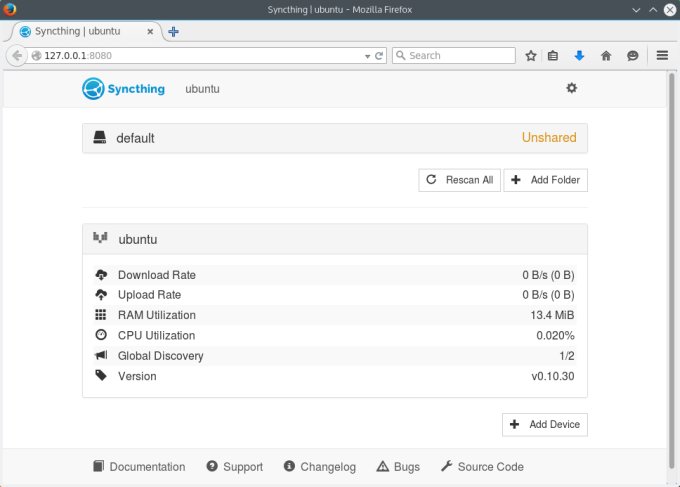The width and height of the screenshot is (680, 487).
Task: Go back one page in Firefox
Action: pyautogui.click(x=17, y=56)
